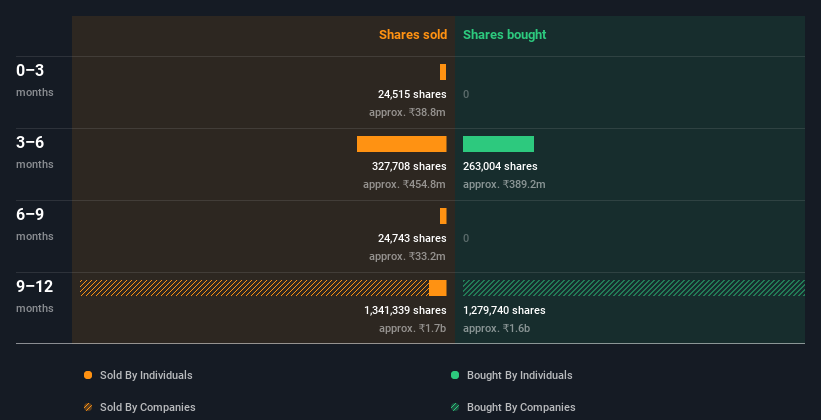The height and width of the screenshot is (420, 821).
Task: Click the 327,708 shares value
Action: [x=409, y=166]
